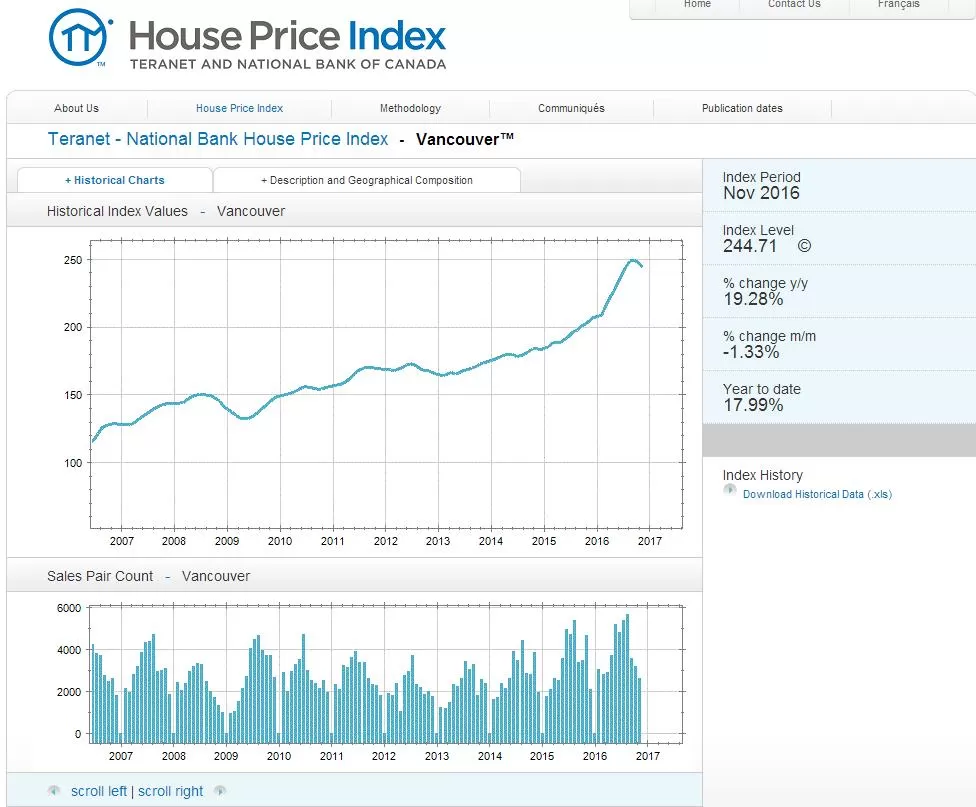Viewport: 976px width, 807px height.
Task: Select the House Price Index menu item
Action: 240,108
